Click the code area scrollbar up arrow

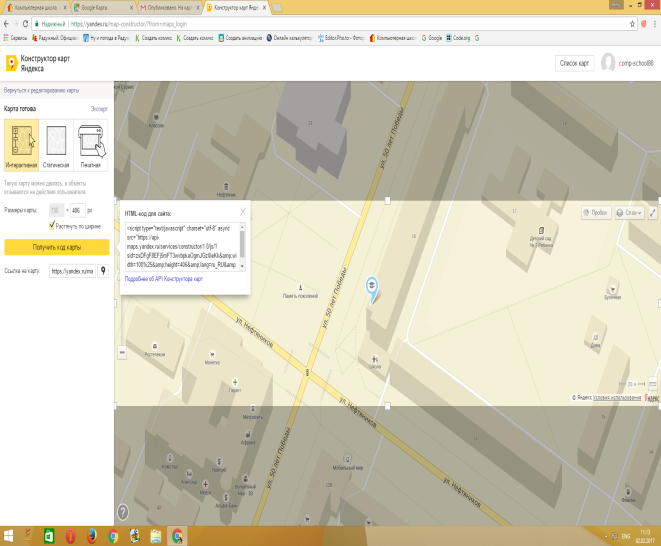click(242, 227)
